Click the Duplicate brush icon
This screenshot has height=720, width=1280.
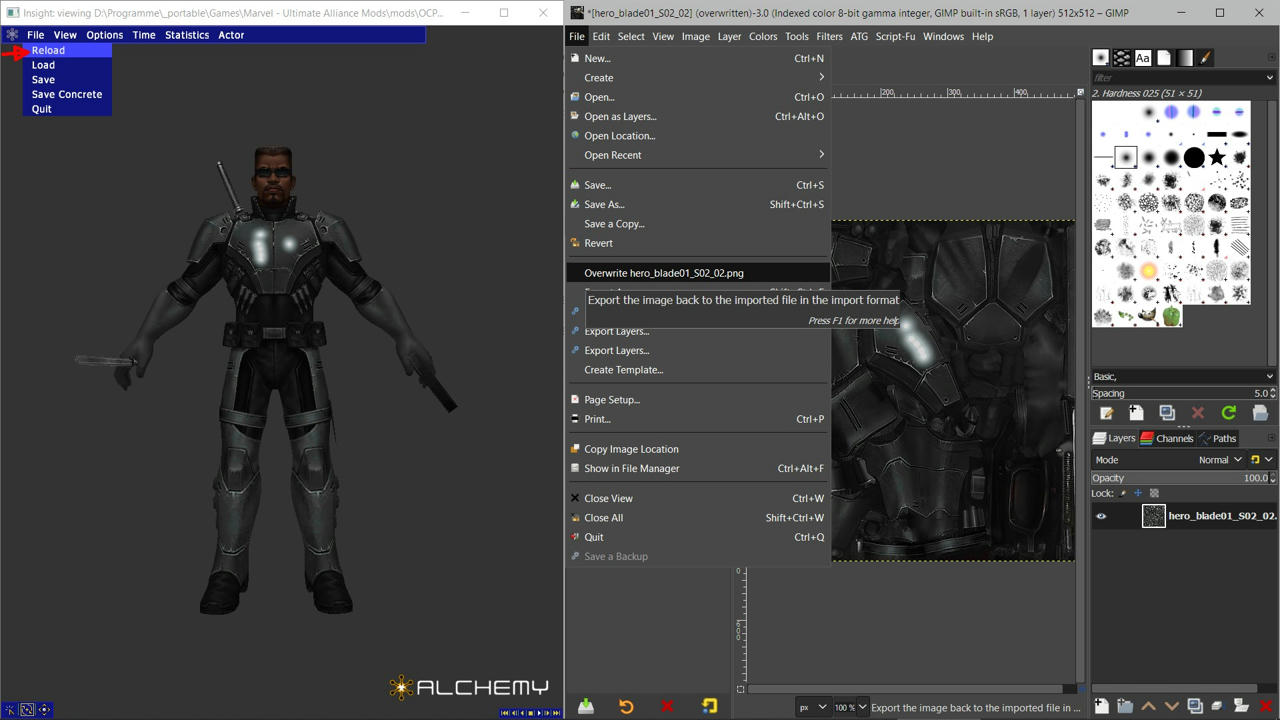point(1167,413)
